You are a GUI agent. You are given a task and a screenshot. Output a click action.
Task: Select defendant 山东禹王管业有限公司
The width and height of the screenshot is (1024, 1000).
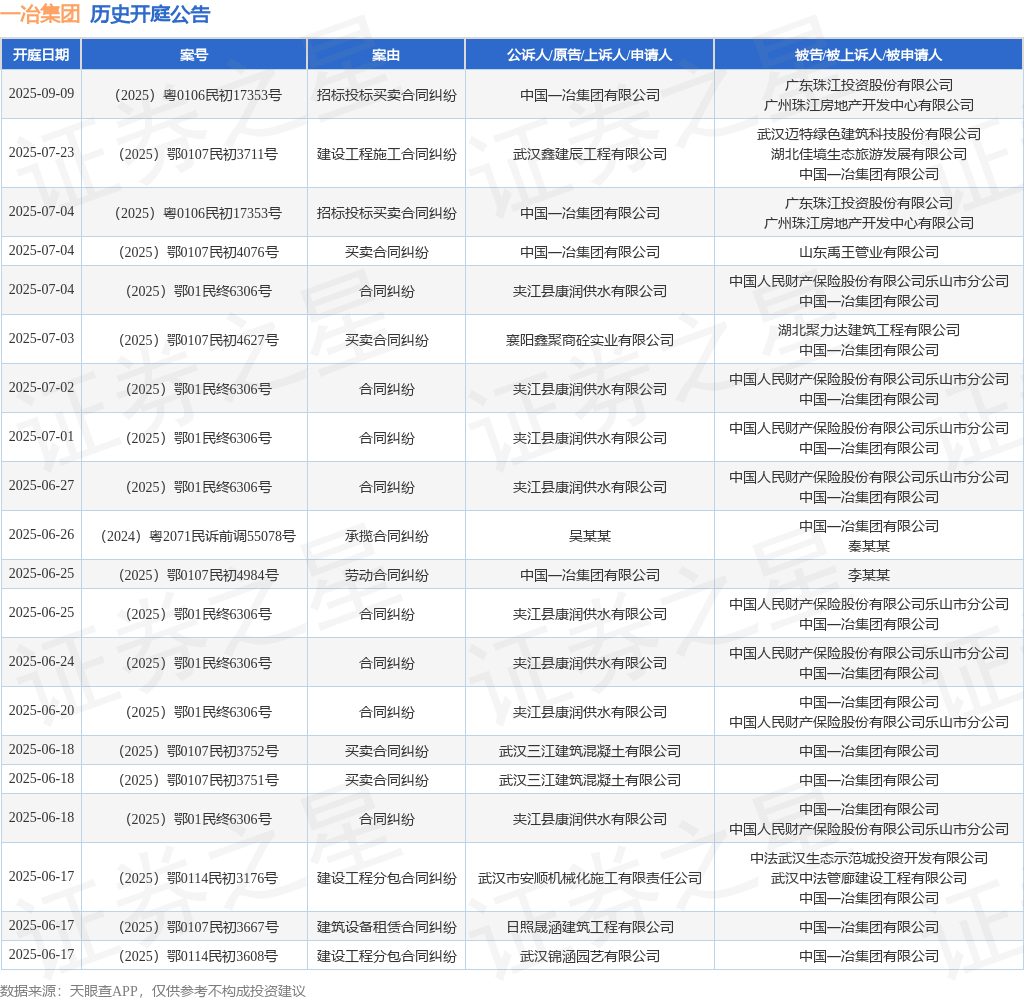click(x=869, y=252)
